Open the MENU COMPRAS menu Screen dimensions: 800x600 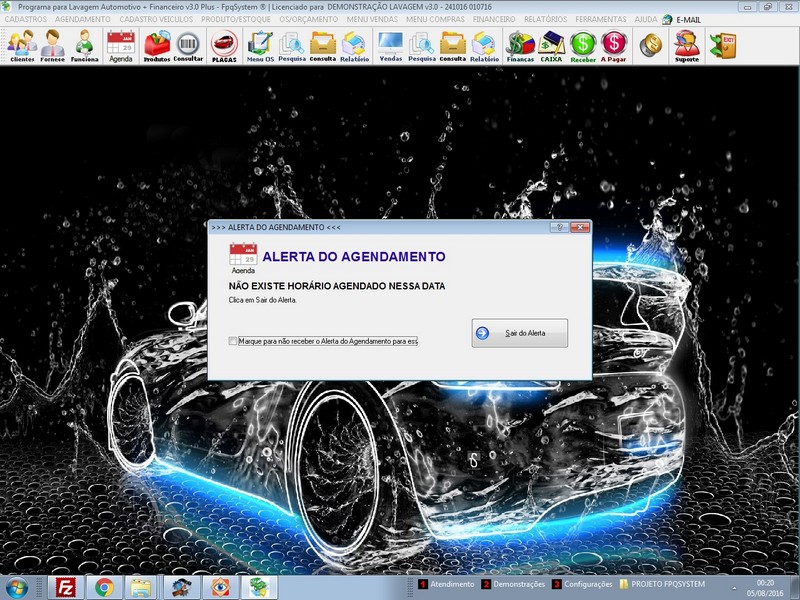[435, 19]
